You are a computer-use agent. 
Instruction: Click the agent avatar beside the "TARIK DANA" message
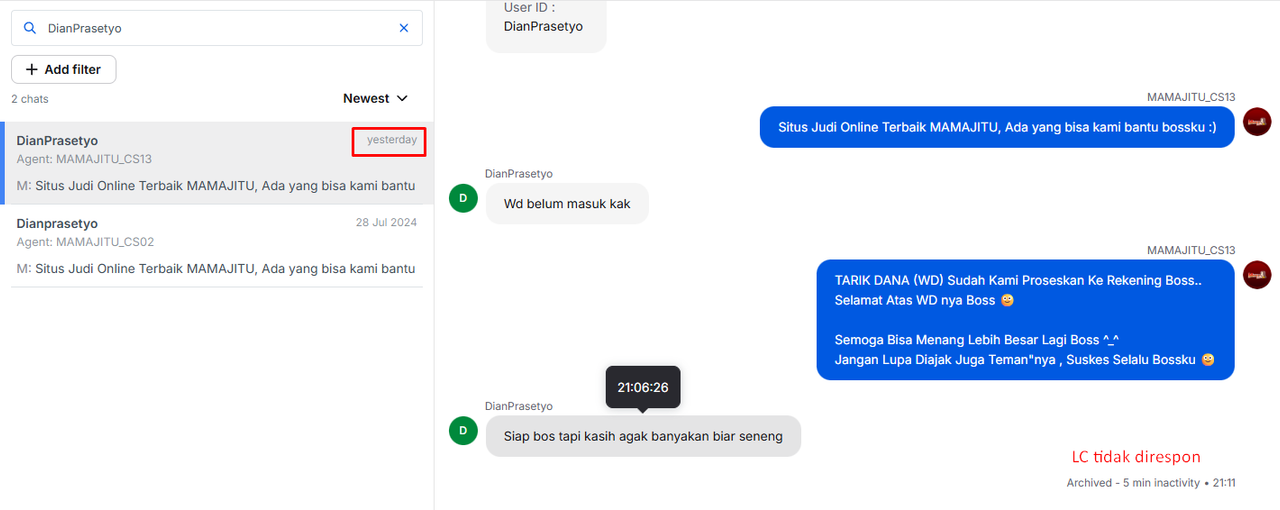point(1257,275)
